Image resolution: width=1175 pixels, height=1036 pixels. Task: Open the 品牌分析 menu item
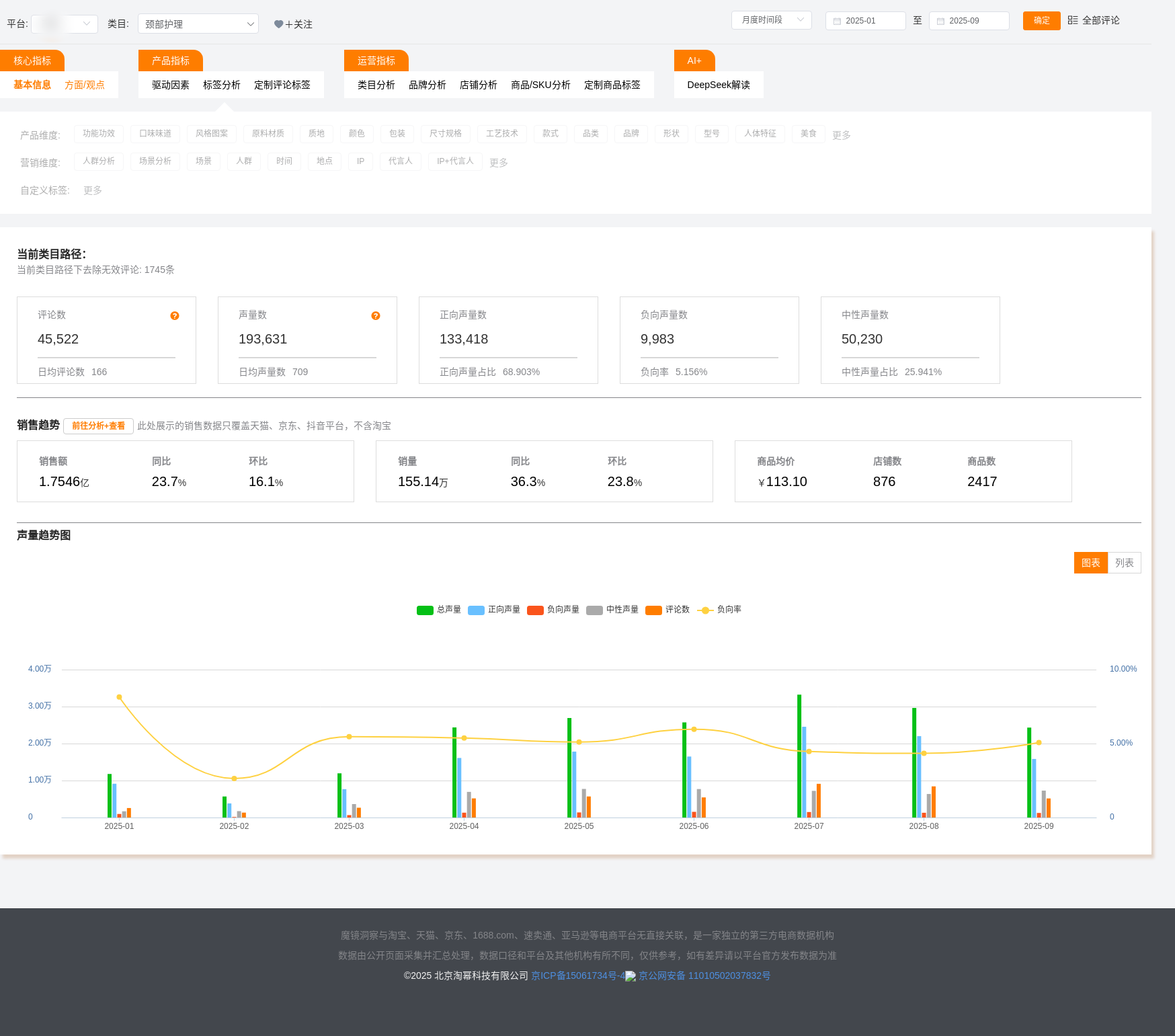pos(428,85)
